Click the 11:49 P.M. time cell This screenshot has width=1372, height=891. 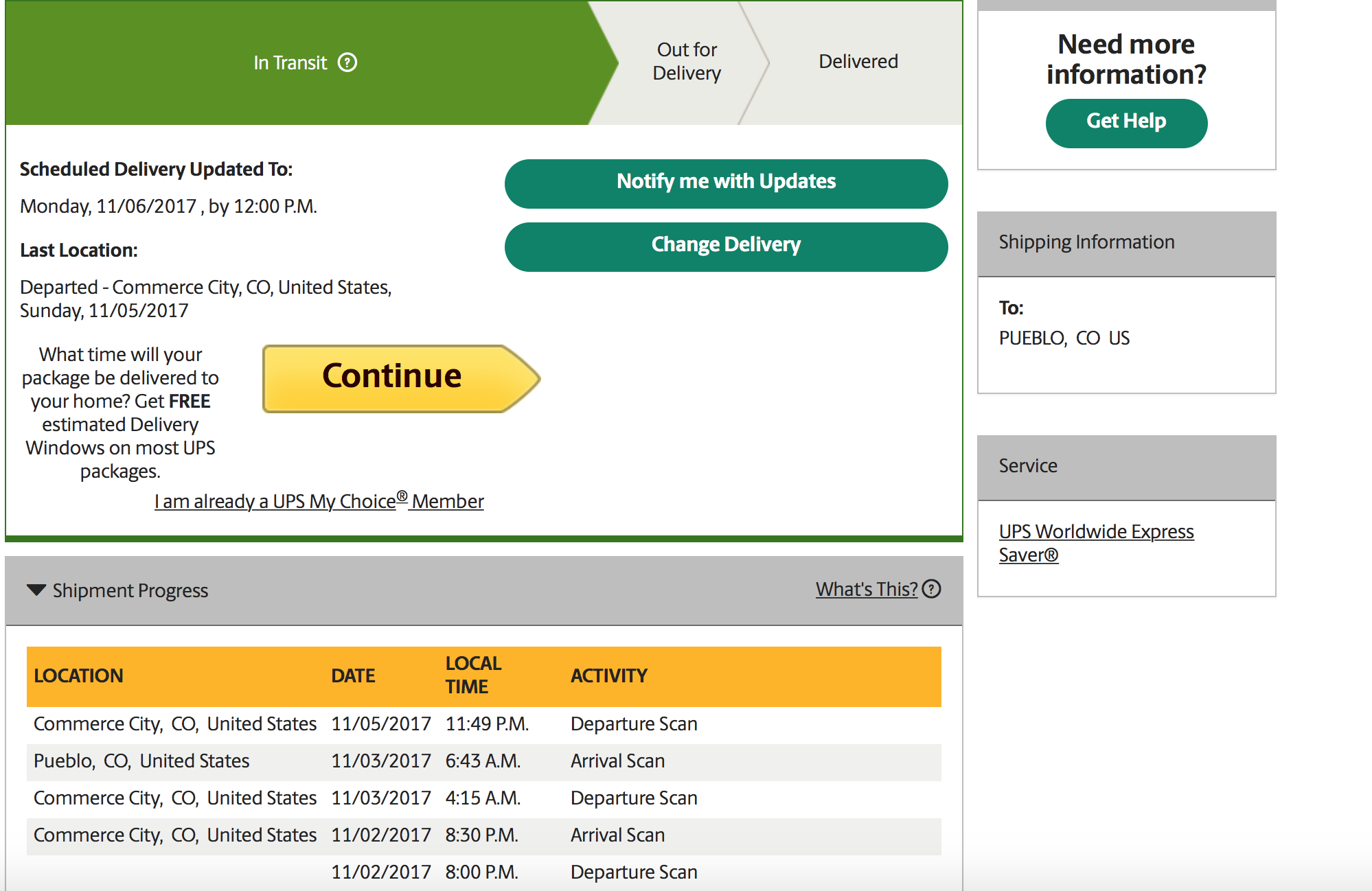click(487, 724)
